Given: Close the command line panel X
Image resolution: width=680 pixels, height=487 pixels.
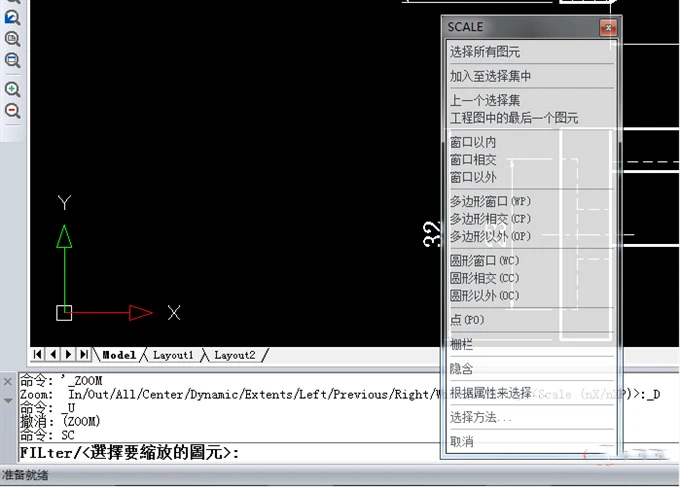Looking at the screenshot, I should click(8, 382).
